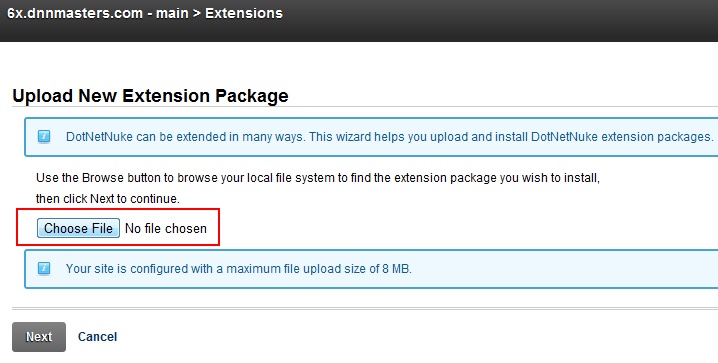Viewport: 718px width, 363px height.
Task: Click the Choose File button
Action: pos(78,228)
